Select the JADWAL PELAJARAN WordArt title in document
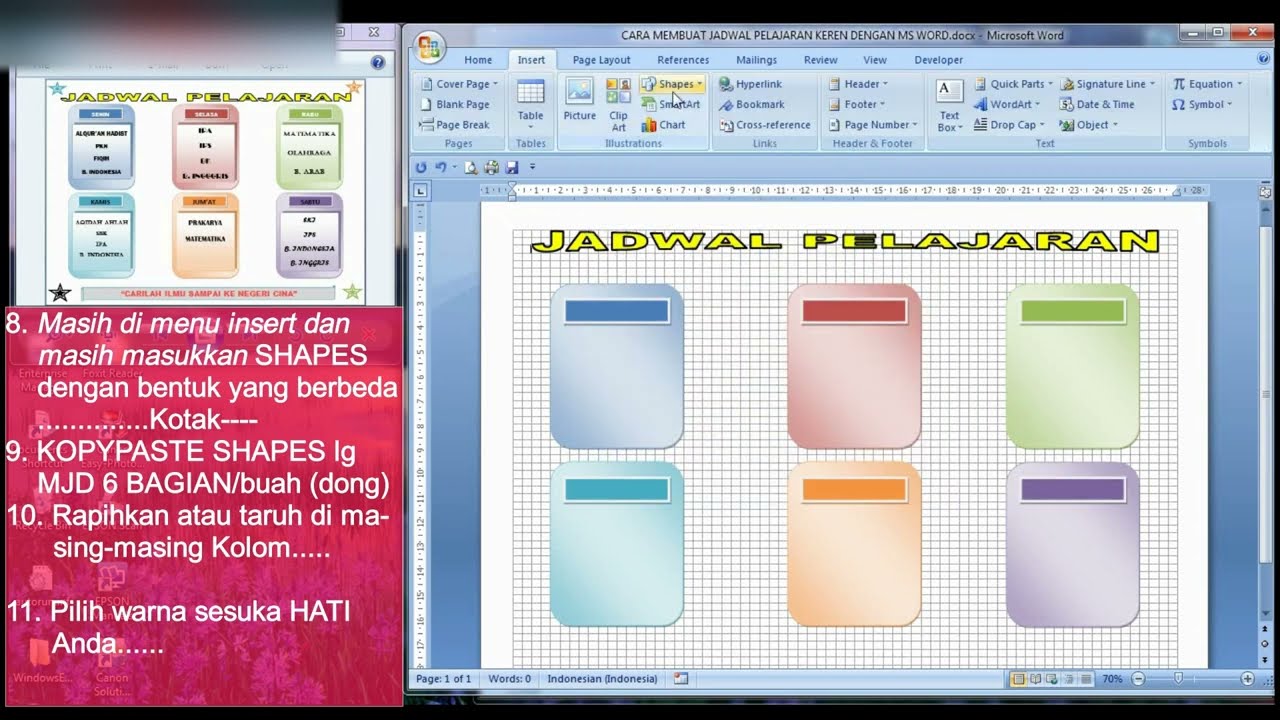 tap(845, 242)
